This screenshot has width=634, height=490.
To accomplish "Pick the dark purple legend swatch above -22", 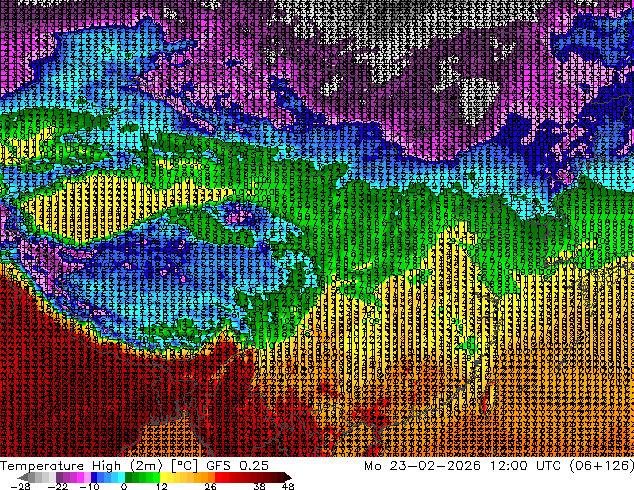I will tap(59, 477).
